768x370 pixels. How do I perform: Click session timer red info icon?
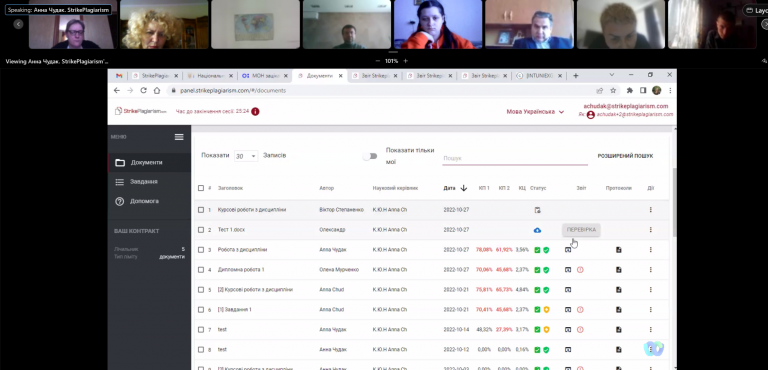255,111
